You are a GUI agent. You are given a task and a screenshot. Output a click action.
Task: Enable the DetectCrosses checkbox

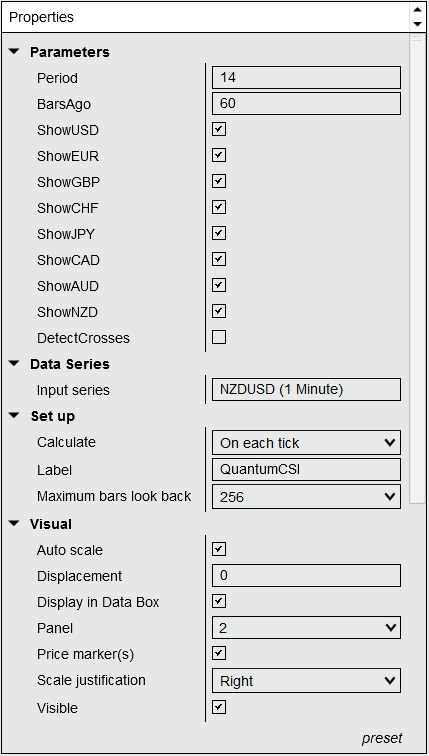click(219, 338)
